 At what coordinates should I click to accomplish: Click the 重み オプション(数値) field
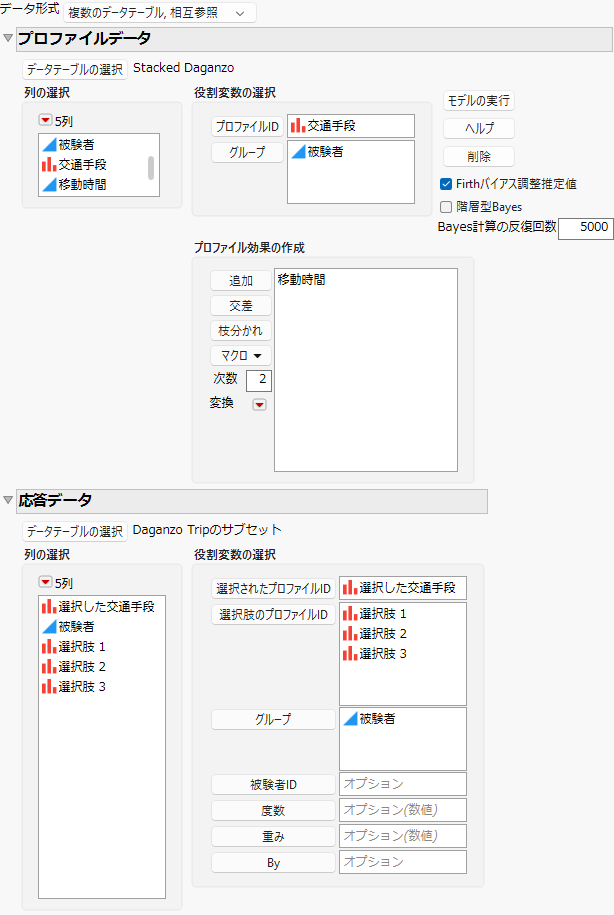click(x=403, y=836)
